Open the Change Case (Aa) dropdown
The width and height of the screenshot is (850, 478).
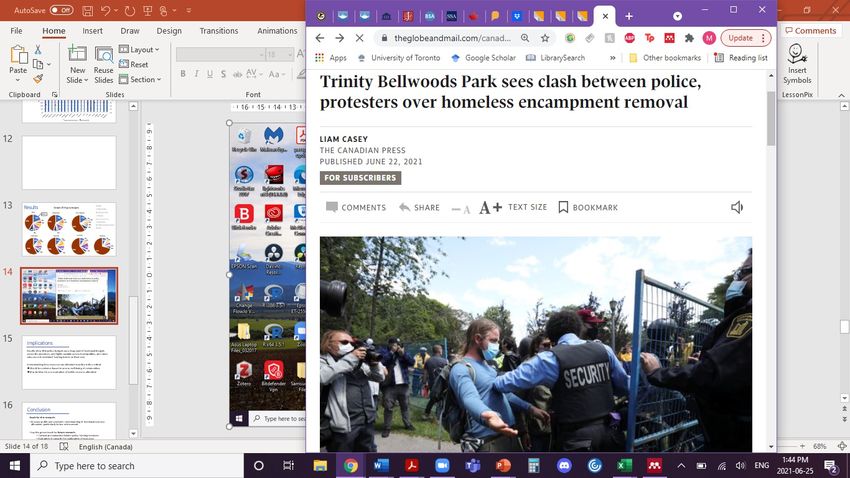coord(276,74)
